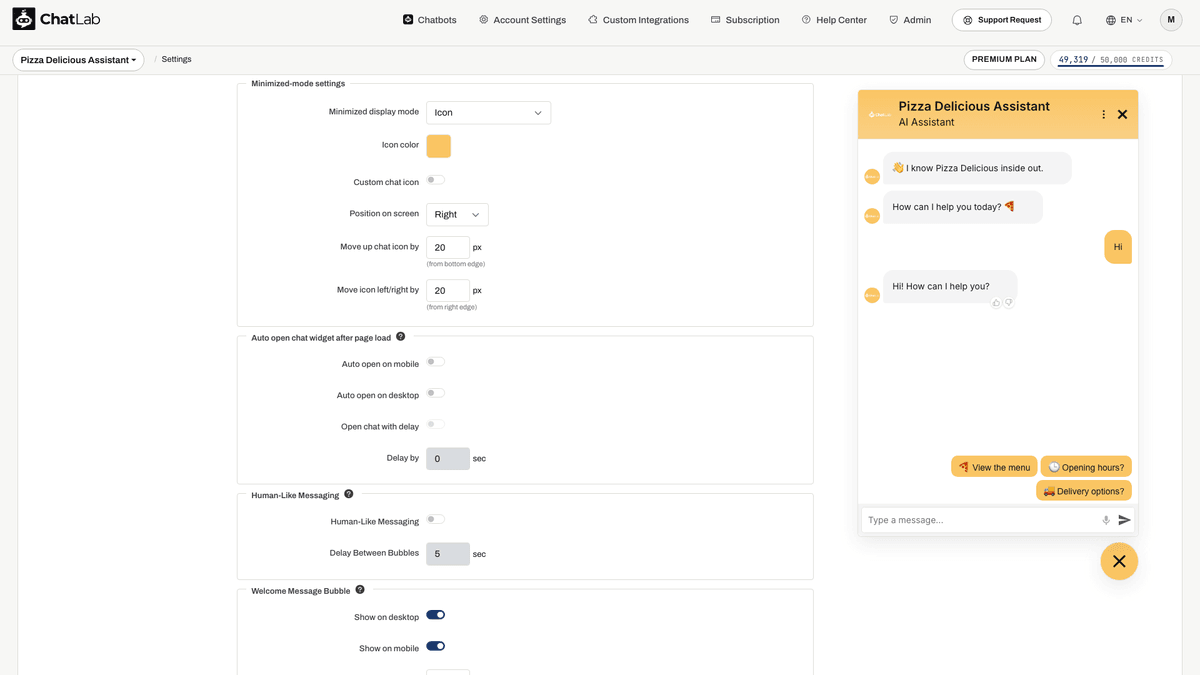
Task: Select the Opening hours? quick reply
Action: (1086, 467)
